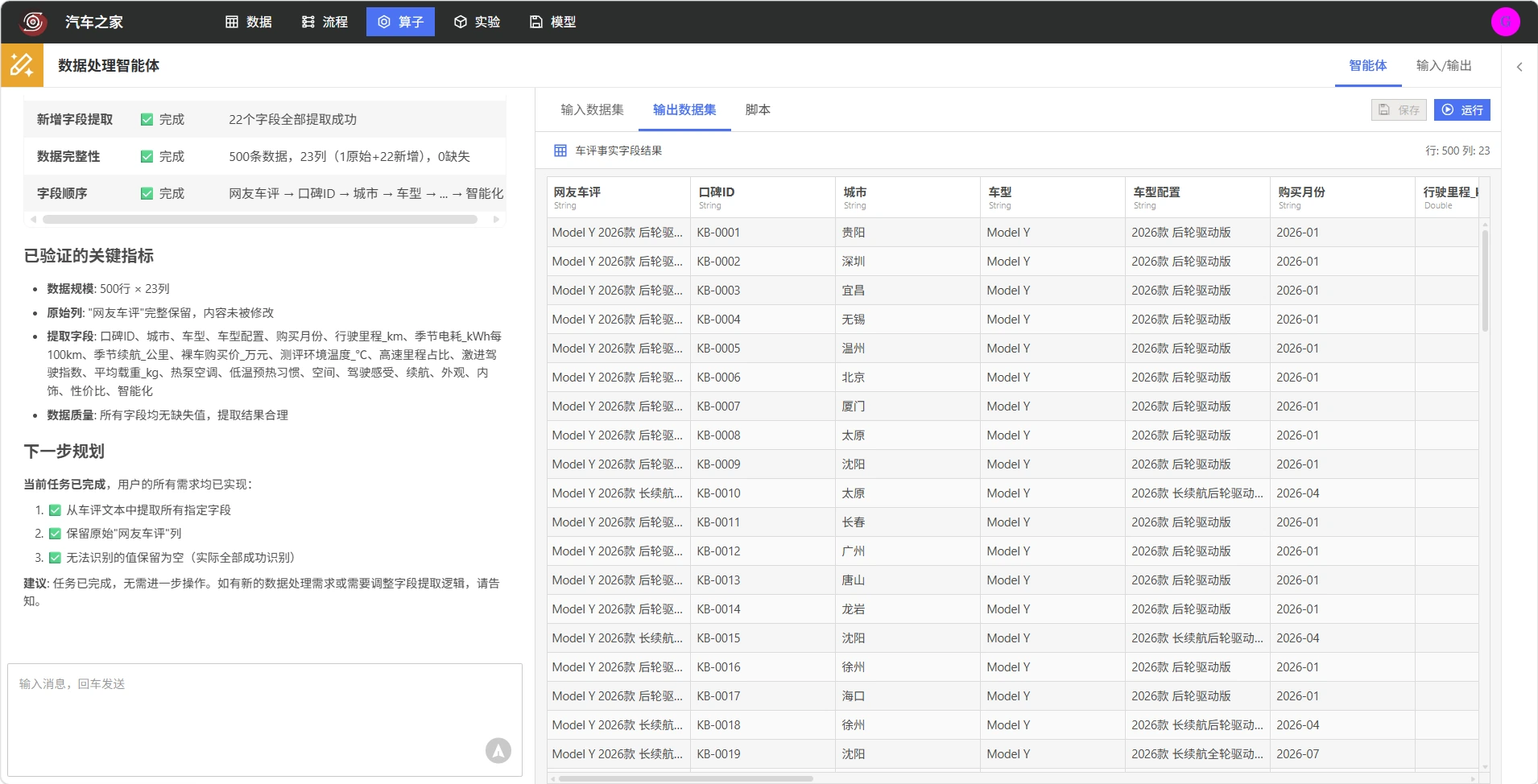Click the city cell 无锡
The width and height of the screenshot is (1538, 784).
pyautogui.click(x=908, y=320)
